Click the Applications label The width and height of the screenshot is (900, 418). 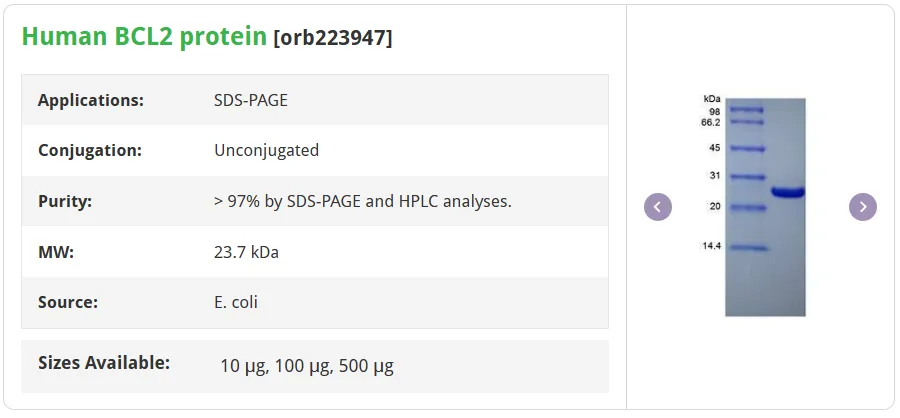click(91, 100)
